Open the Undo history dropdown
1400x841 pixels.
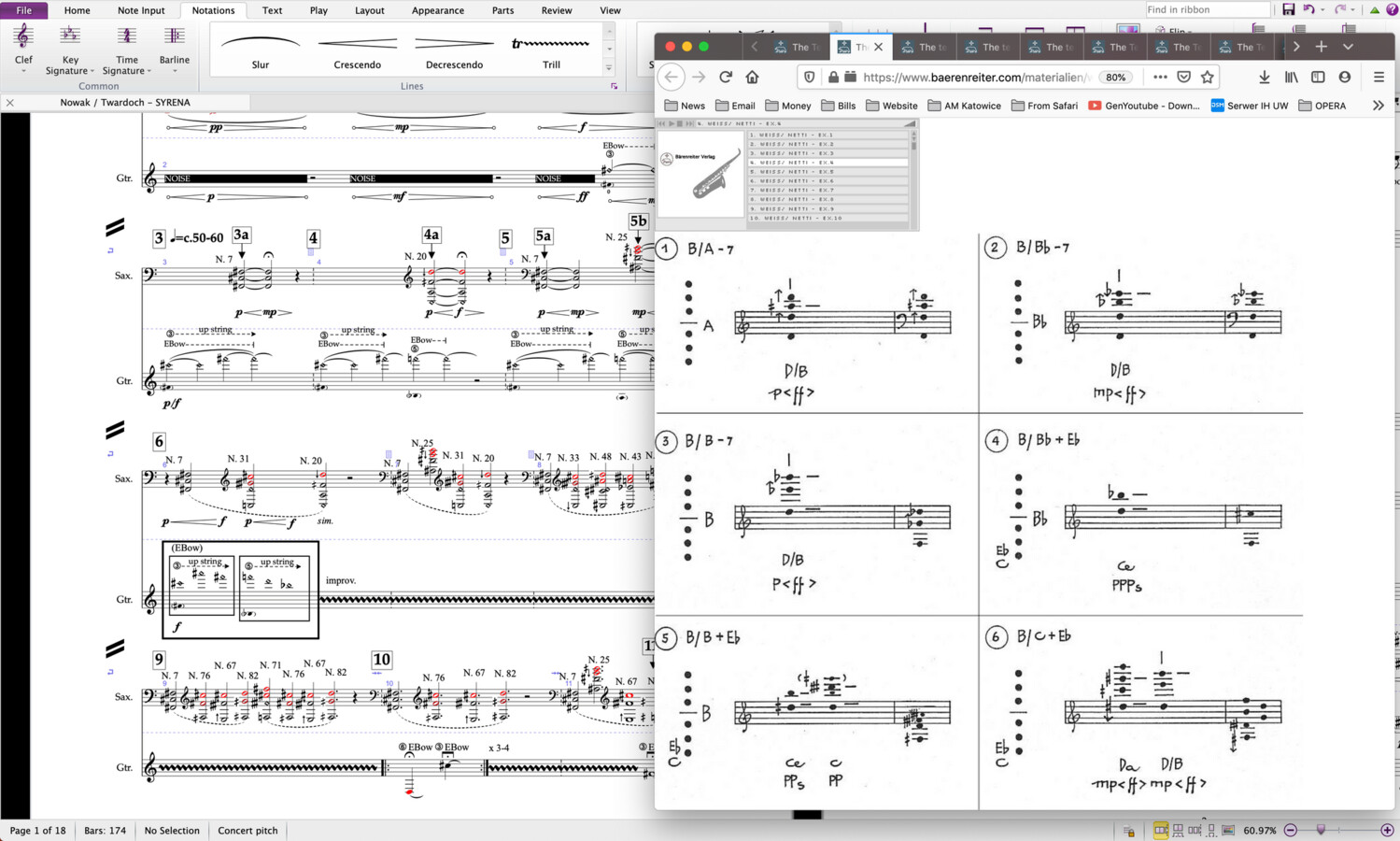(x=1322, y=10)
